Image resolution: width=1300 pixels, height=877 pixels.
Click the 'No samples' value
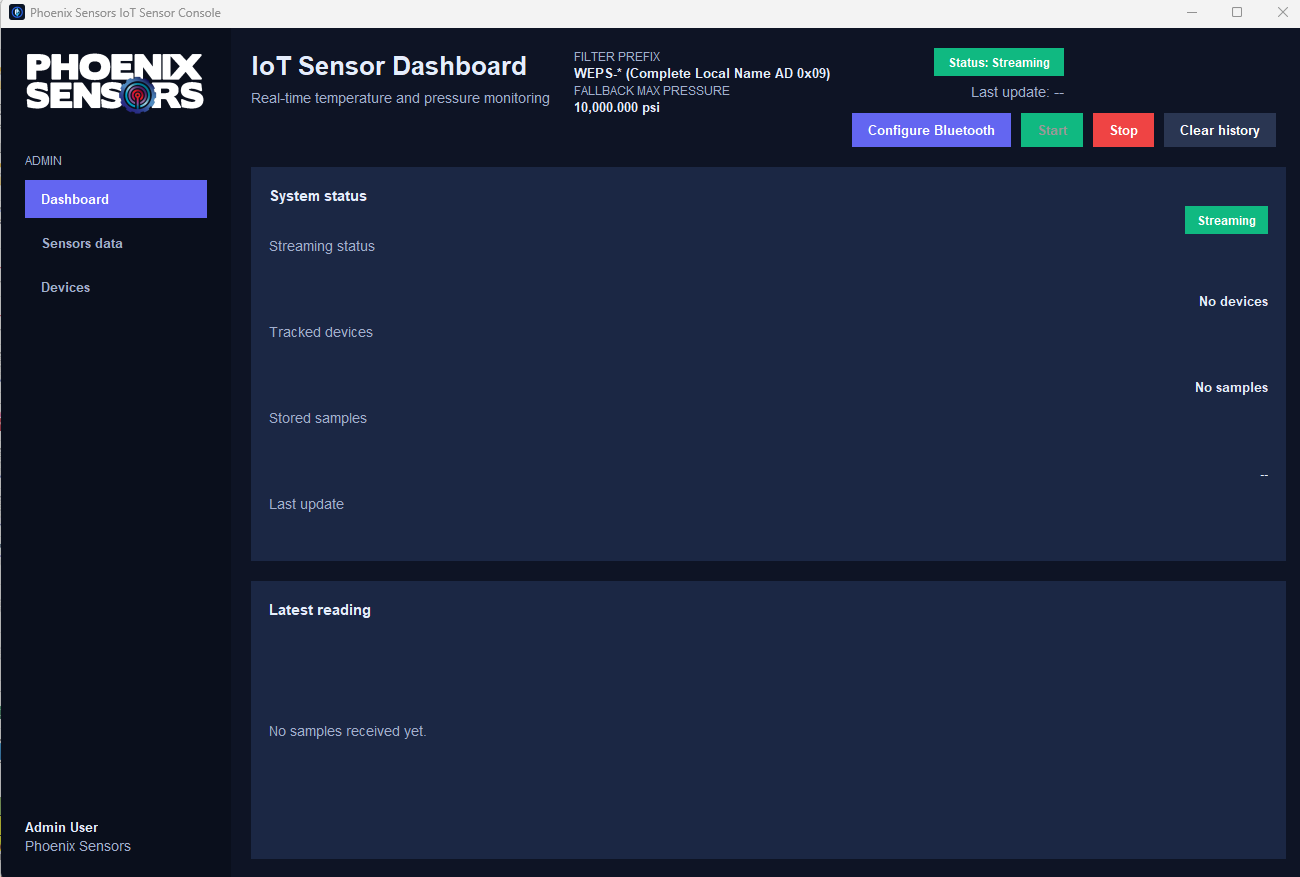tap(1231, 387)
